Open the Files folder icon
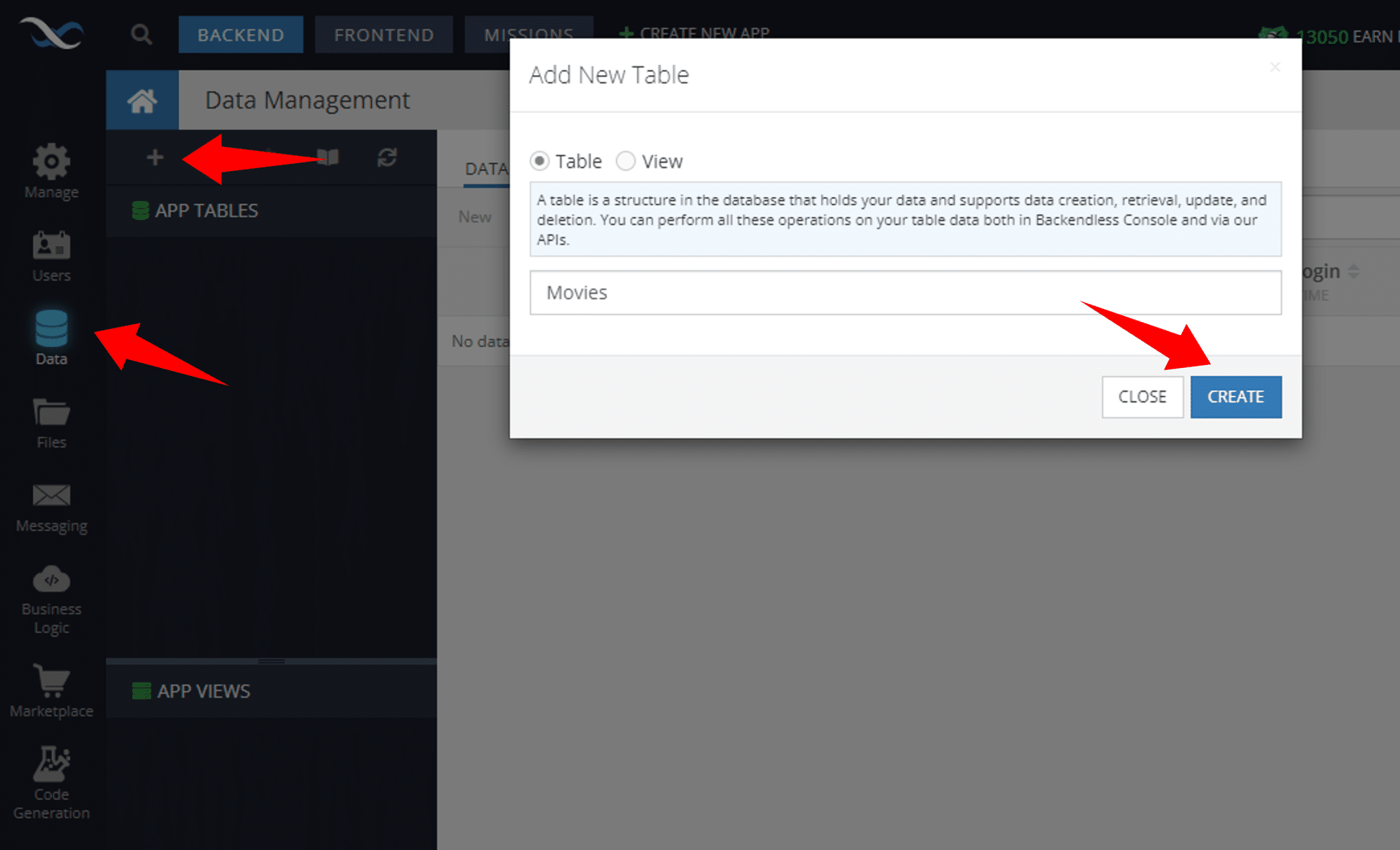 pyautogui.click(x=51, y=412)
